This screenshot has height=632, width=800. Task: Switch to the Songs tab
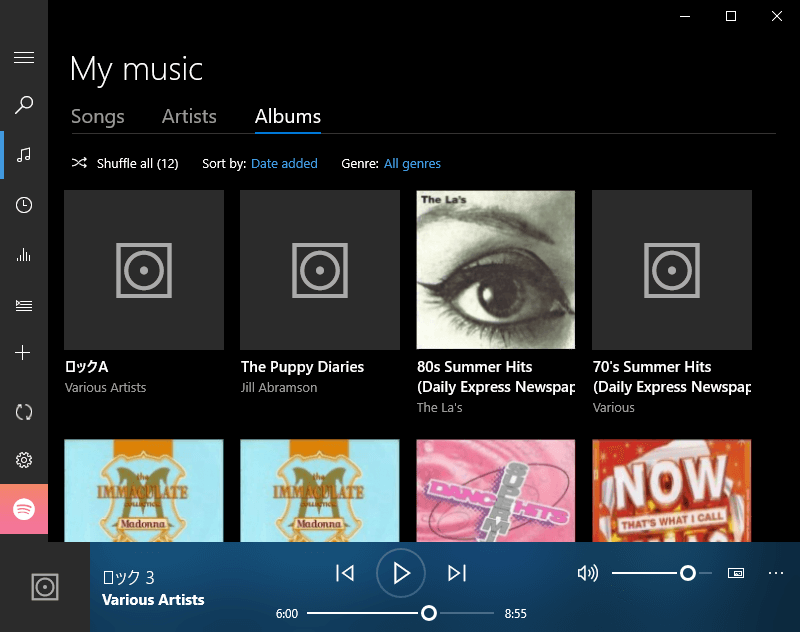97,117
